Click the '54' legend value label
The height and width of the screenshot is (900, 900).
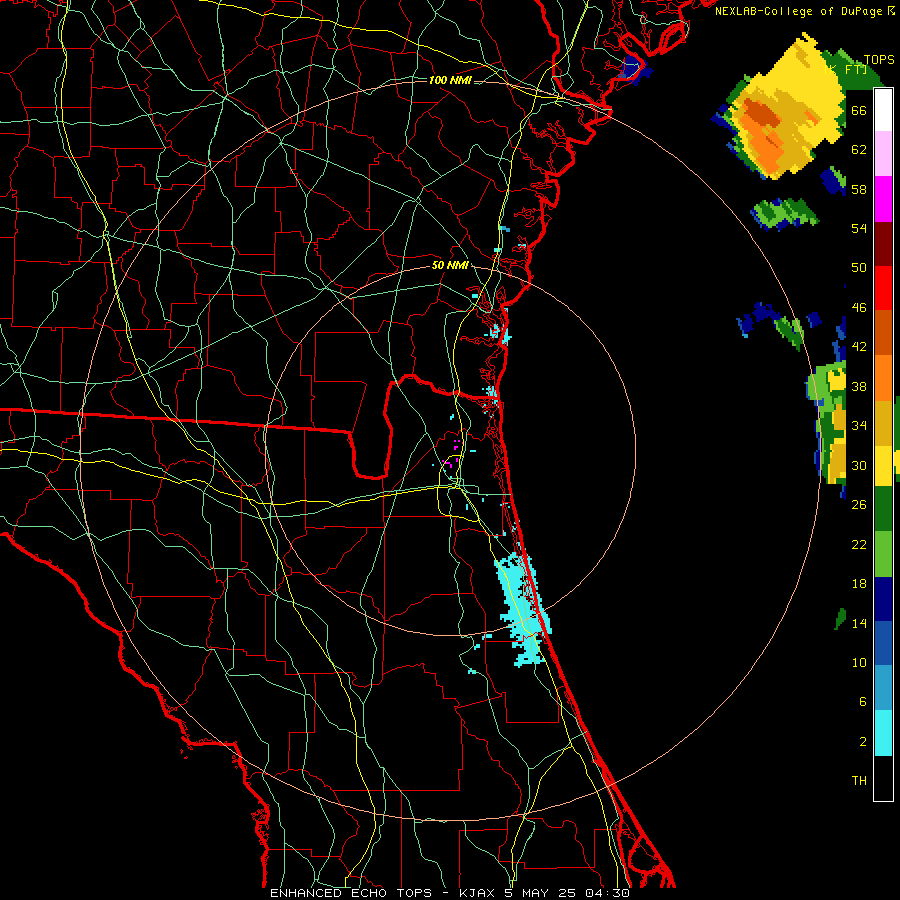click(859, 228)
